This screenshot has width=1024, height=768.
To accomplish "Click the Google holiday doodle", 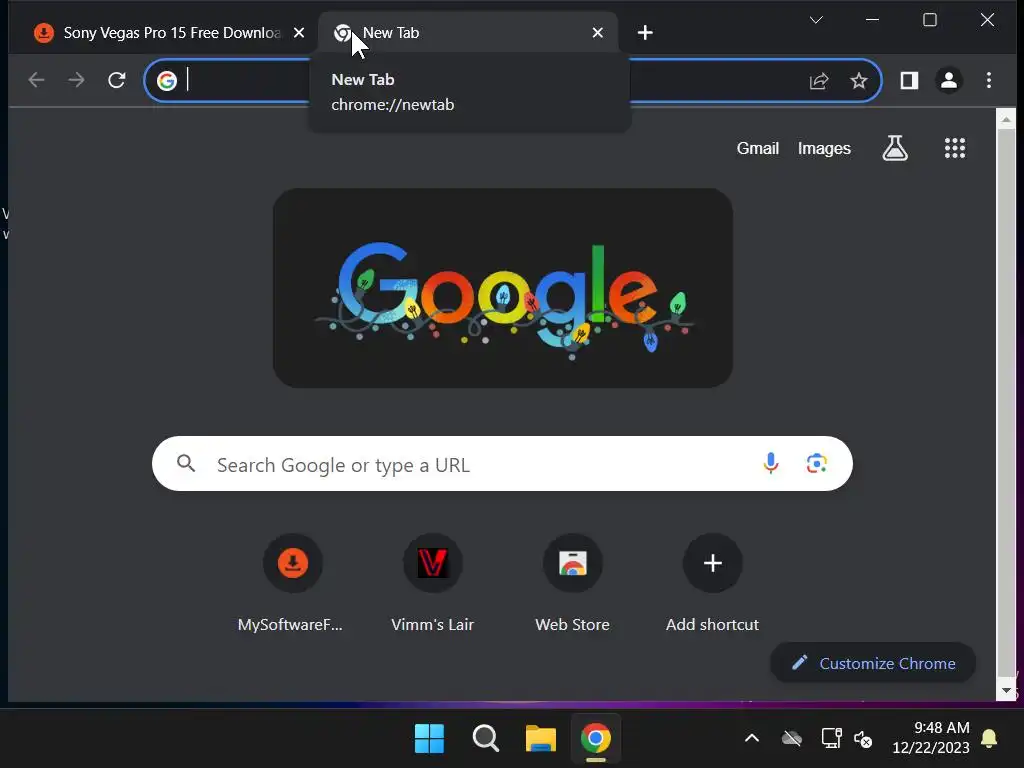I will click(x=503, y=288).
